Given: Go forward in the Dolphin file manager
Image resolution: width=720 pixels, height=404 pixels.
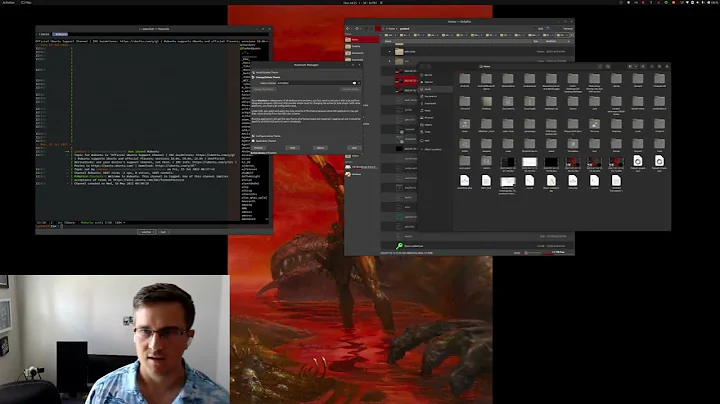Looking at the screenshot, I should (x=356, y=28).
